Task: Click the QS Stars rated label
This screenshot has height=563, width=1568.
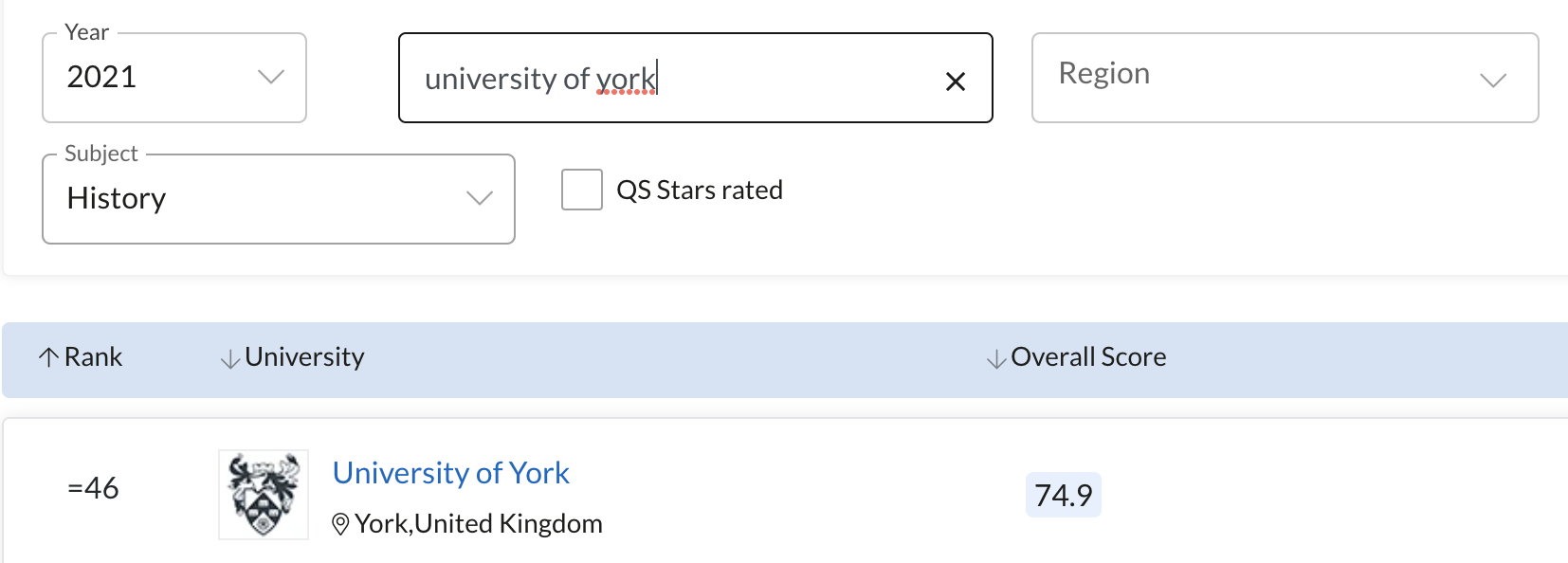Action: (700, 191)
